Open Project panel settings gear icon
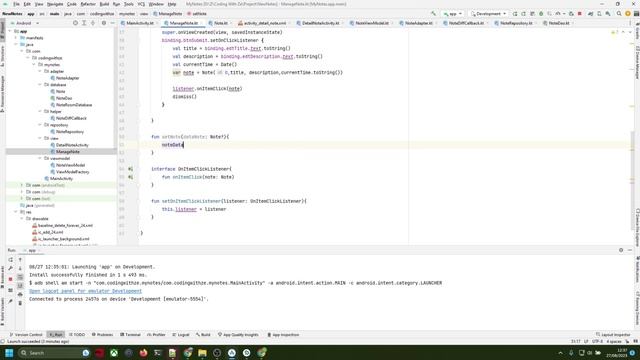Image resolution: width=640 pixels, height=360 pixels. [104, 23]
